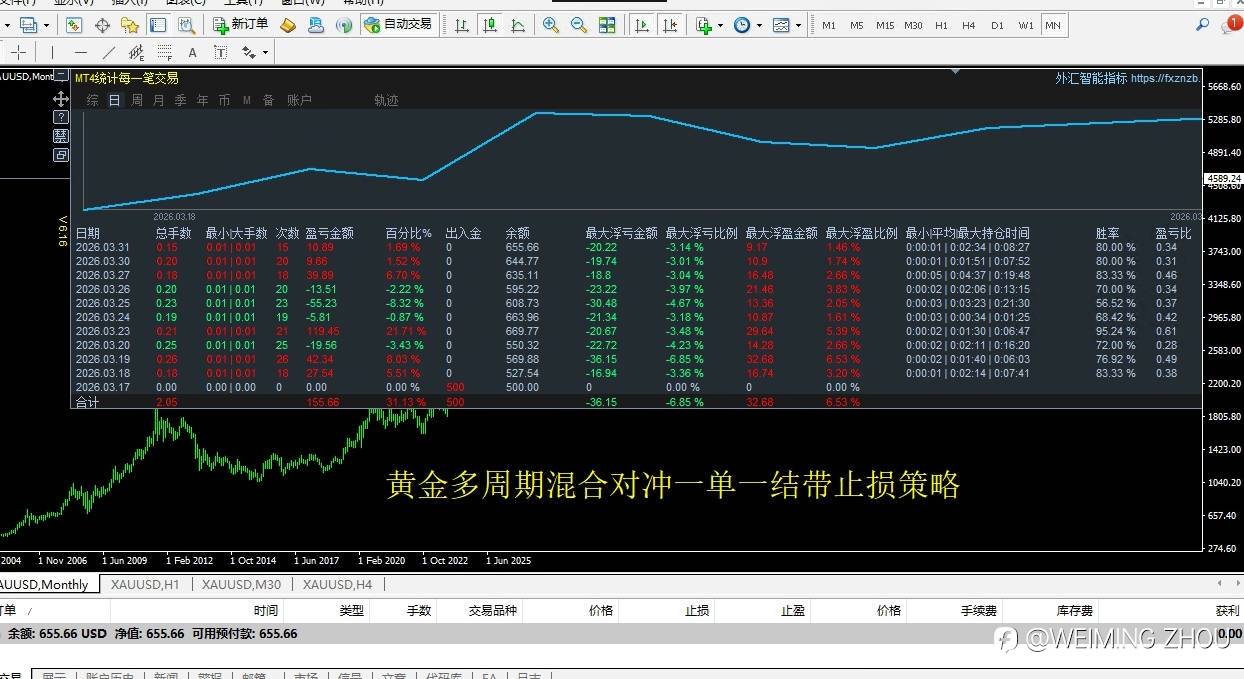Open the notifications chat bubble icon
The height and width of the screenshot is (679, 1244).
1231,25
